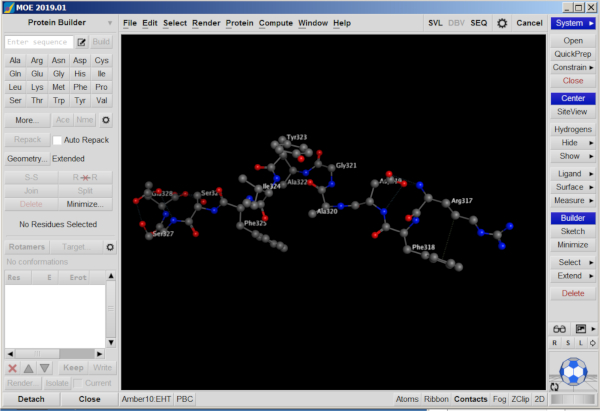Image resolution: width=600 pixels, height=411 pixels.
Task: Click the QuickPrep button
Action: (x=573, y=54)
